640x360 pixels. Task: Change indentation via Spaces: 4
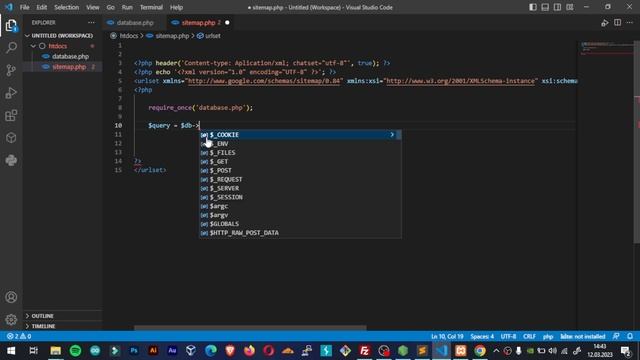482,336
